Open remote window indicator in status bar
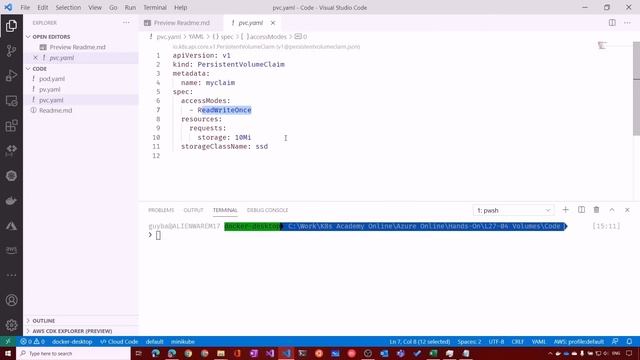This screenshot has width=640, height=360. coord(8,342)
